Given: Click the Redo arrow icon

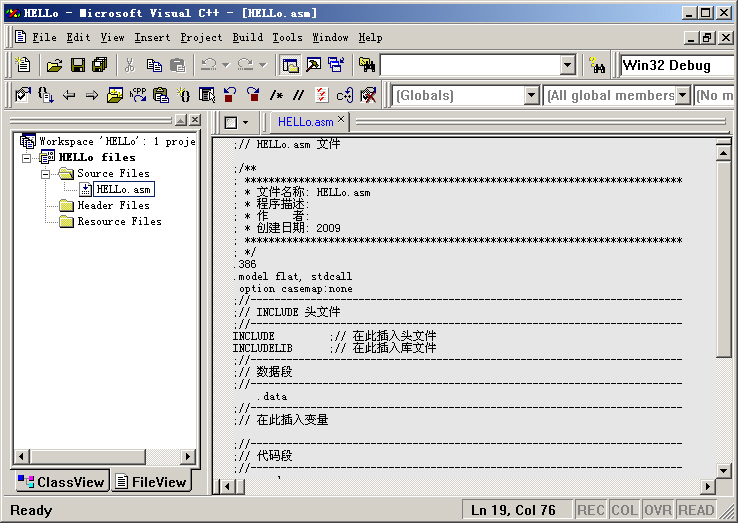Looking at the screenshot, I should 245,64.
